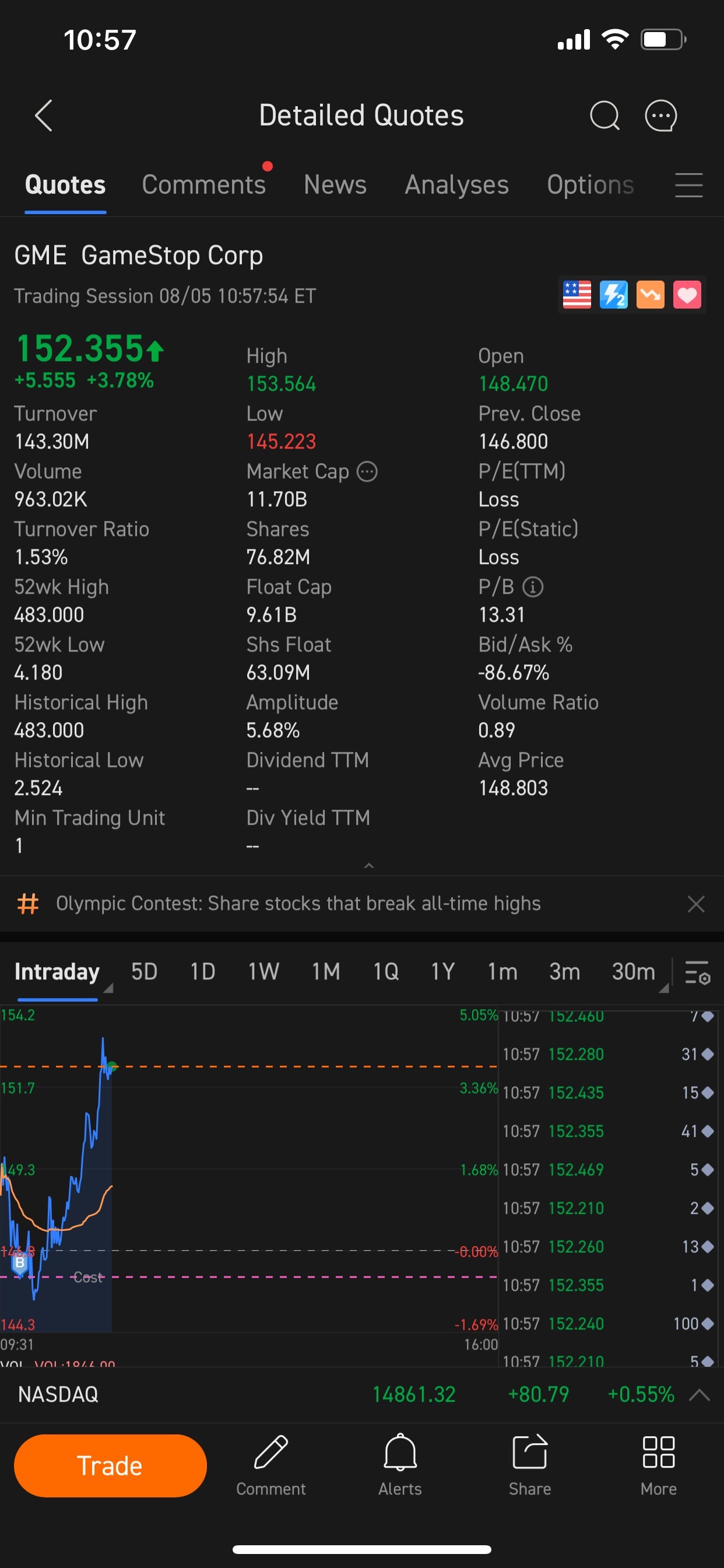Screen dimensions: 724x1568
Task: Tap the Turnover value 143.30M
Action: pyautogui.click(x=52, y=442)
